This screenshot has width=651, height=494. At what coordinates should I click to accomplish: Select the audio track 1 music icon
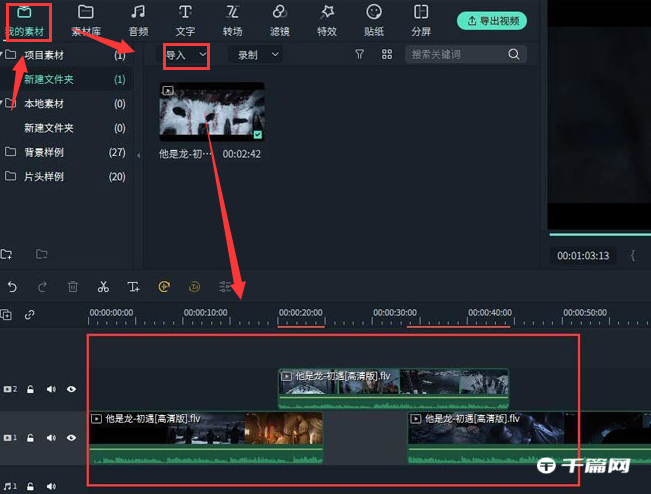tap(10, 487)
